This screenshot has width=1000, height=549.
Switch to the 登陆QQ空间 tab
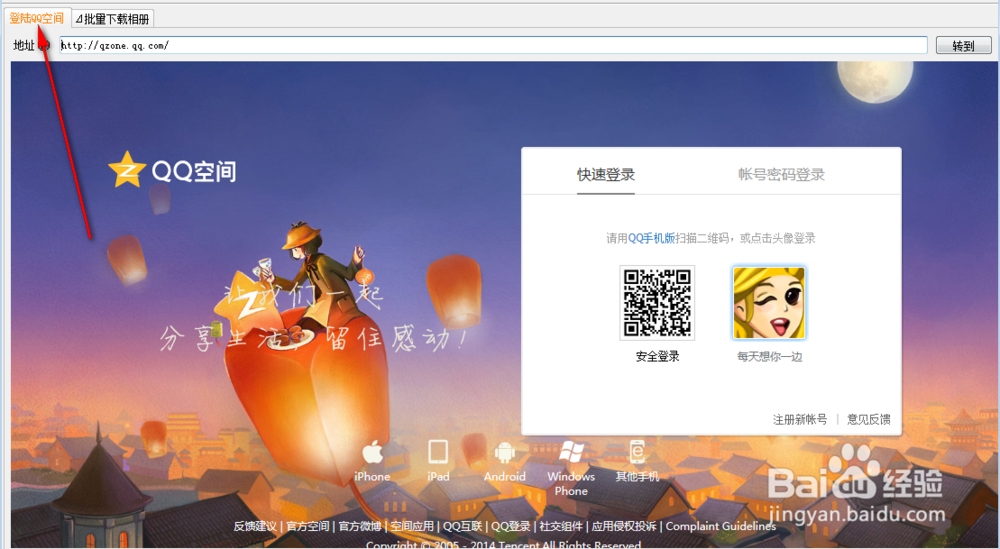pyautogui.click(x=36, y=18)
